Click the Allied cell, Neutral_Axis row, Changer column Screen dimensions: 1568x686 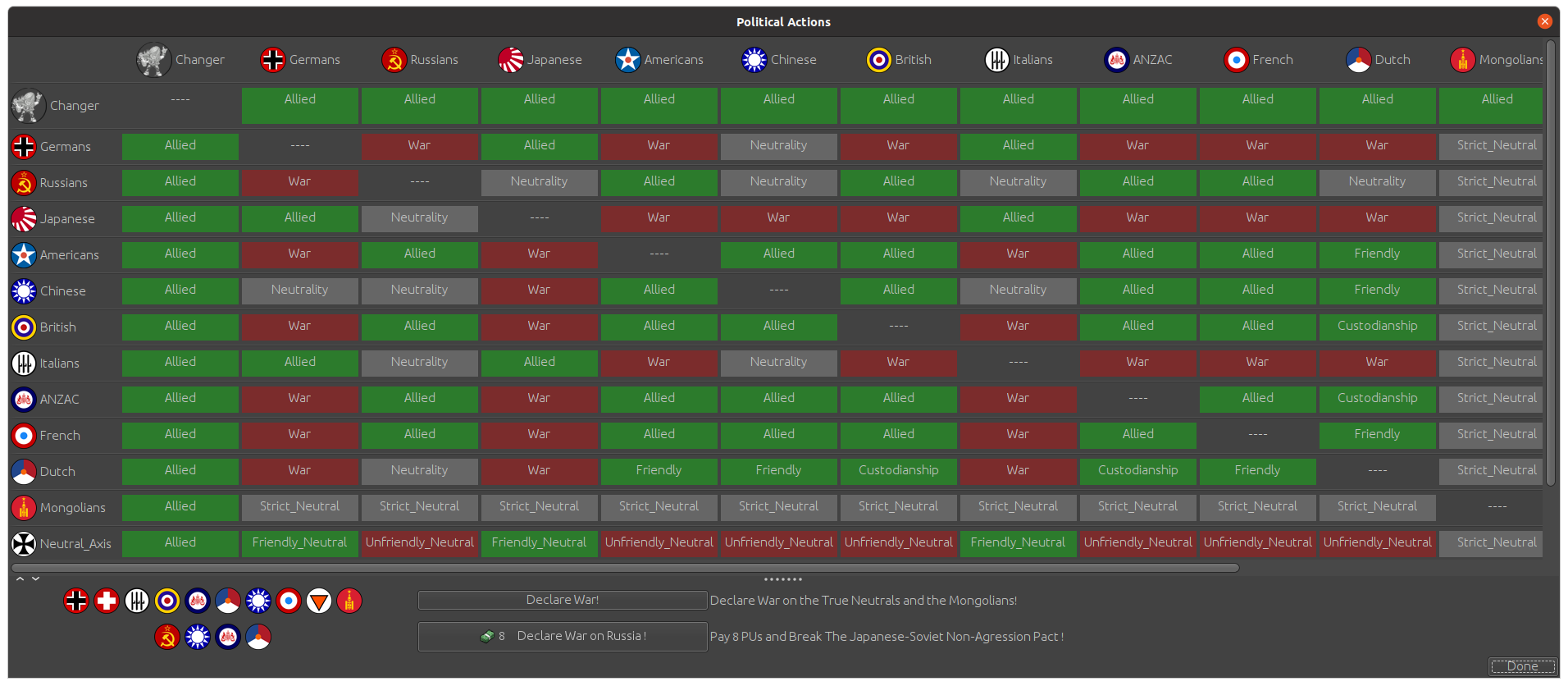click(180, 543)
